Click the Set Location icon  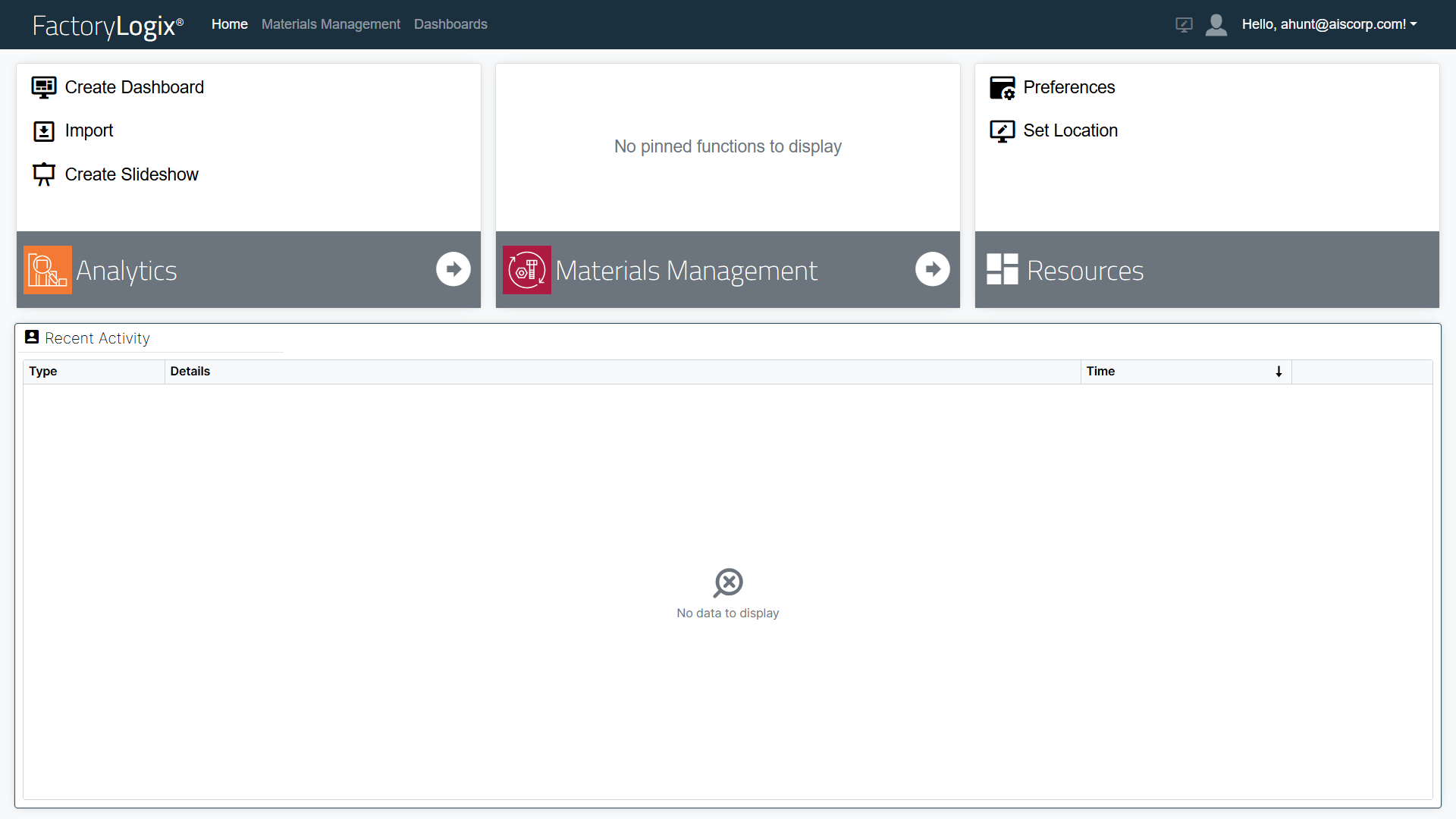(x=1003, y=130)
